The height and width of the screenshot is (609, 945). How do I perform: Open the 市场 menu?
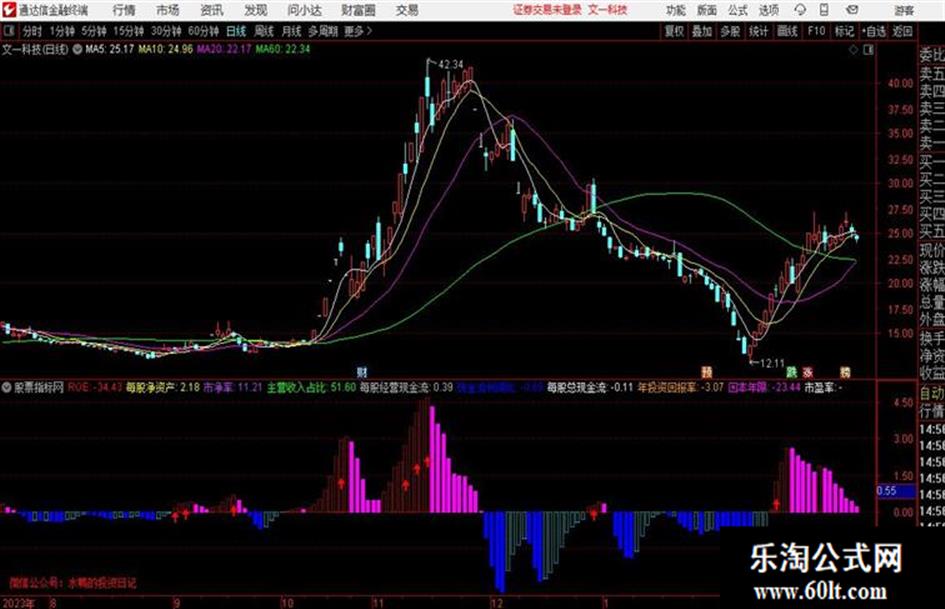click(x=168, y=10)
